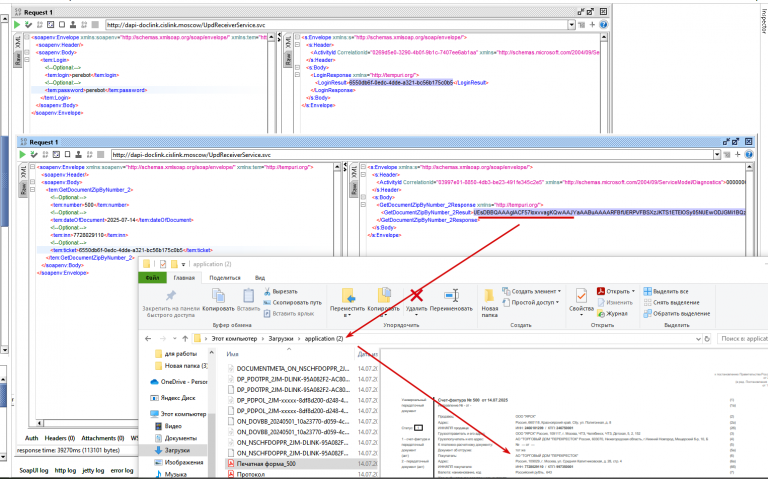The width and height of the screenshot is (768, 479).
Task: Click the Свойства properties icon
Action: (x=581, y=295)
